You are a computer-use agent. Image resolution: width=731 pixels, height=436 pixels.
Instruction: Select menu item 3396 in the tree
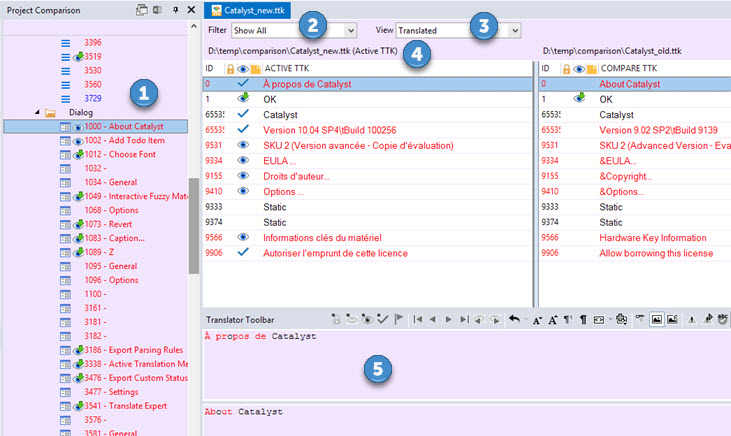[x=93, y=42]
